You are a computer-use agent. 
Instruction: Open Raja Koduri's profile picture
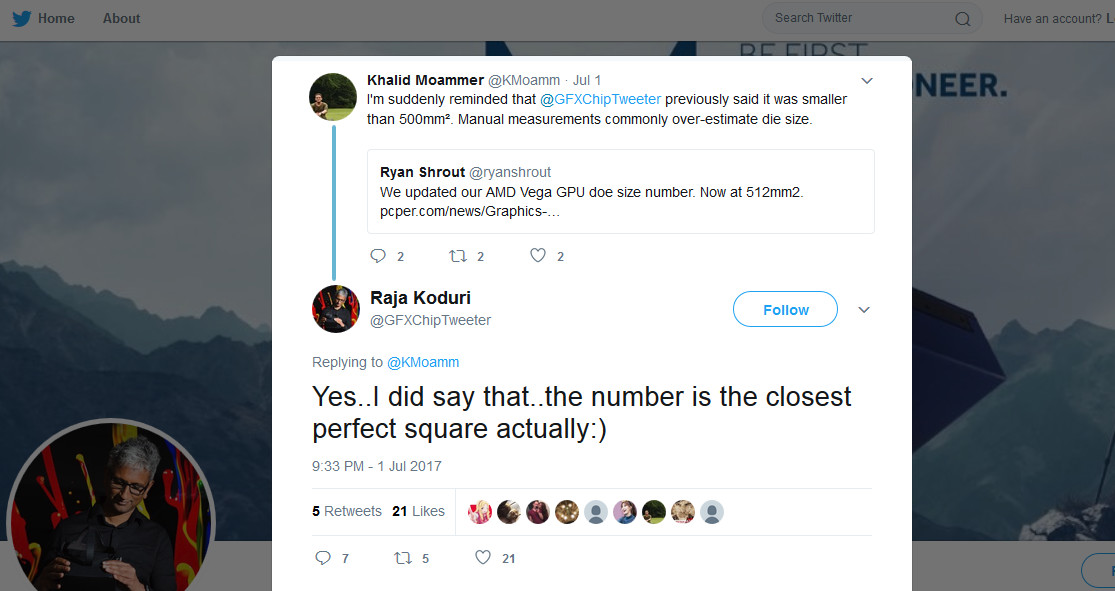coord(336,308)
